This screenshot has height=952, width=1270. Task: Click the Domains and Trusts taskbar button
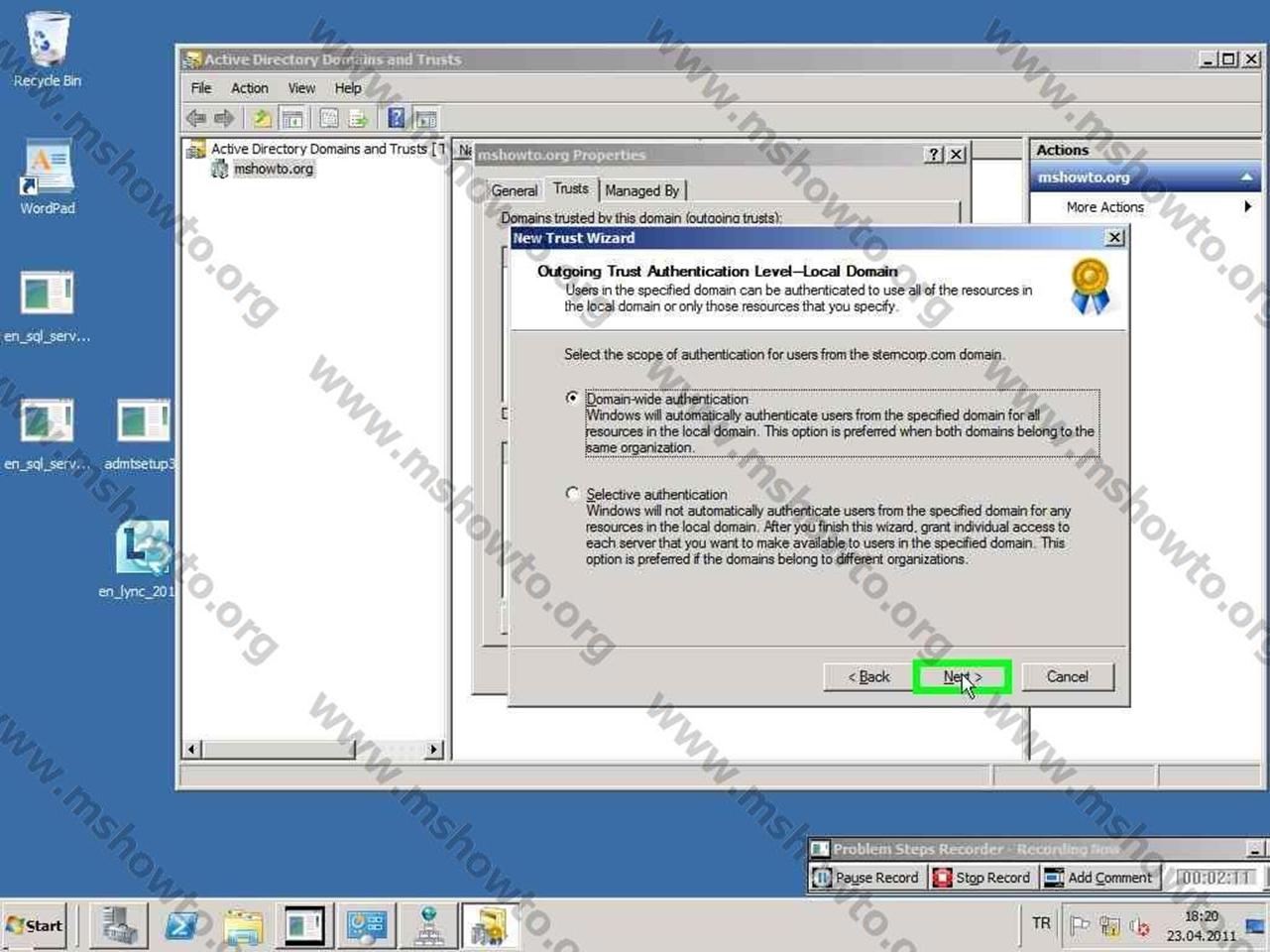coord(490,926)
